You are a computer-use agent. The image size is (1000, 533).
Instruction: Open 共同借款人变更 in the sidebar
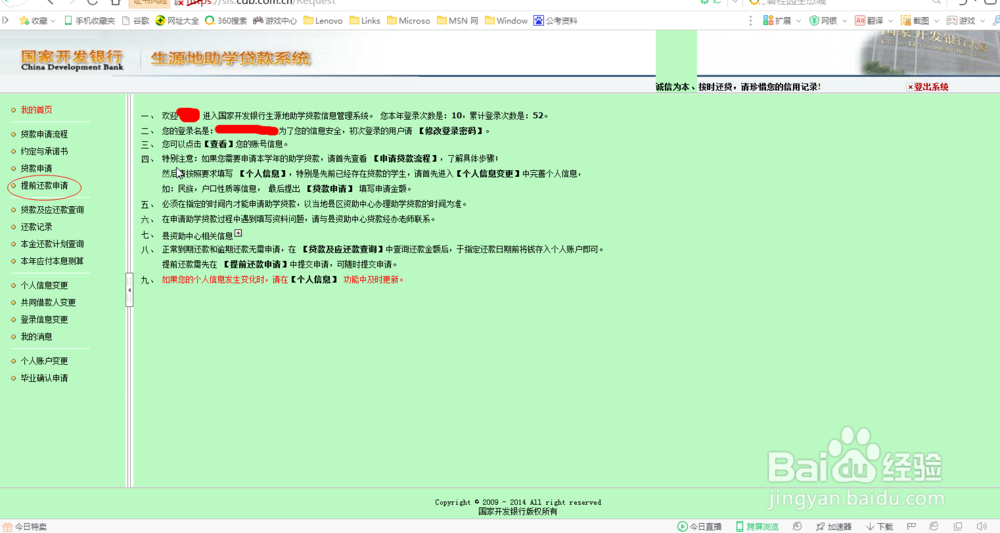[48, 303]
